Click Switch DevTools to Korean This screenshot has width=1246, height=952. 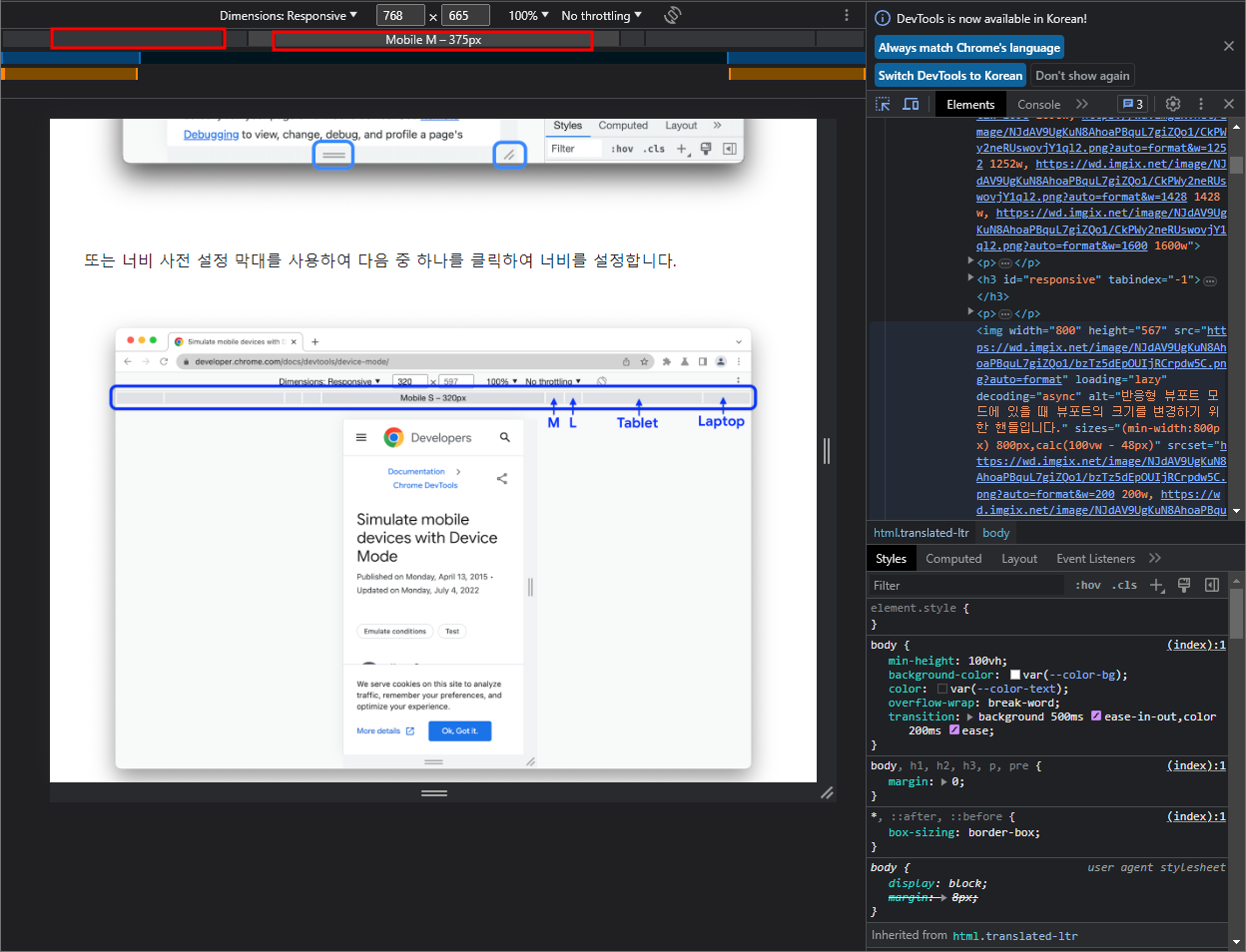click(950, 75)
